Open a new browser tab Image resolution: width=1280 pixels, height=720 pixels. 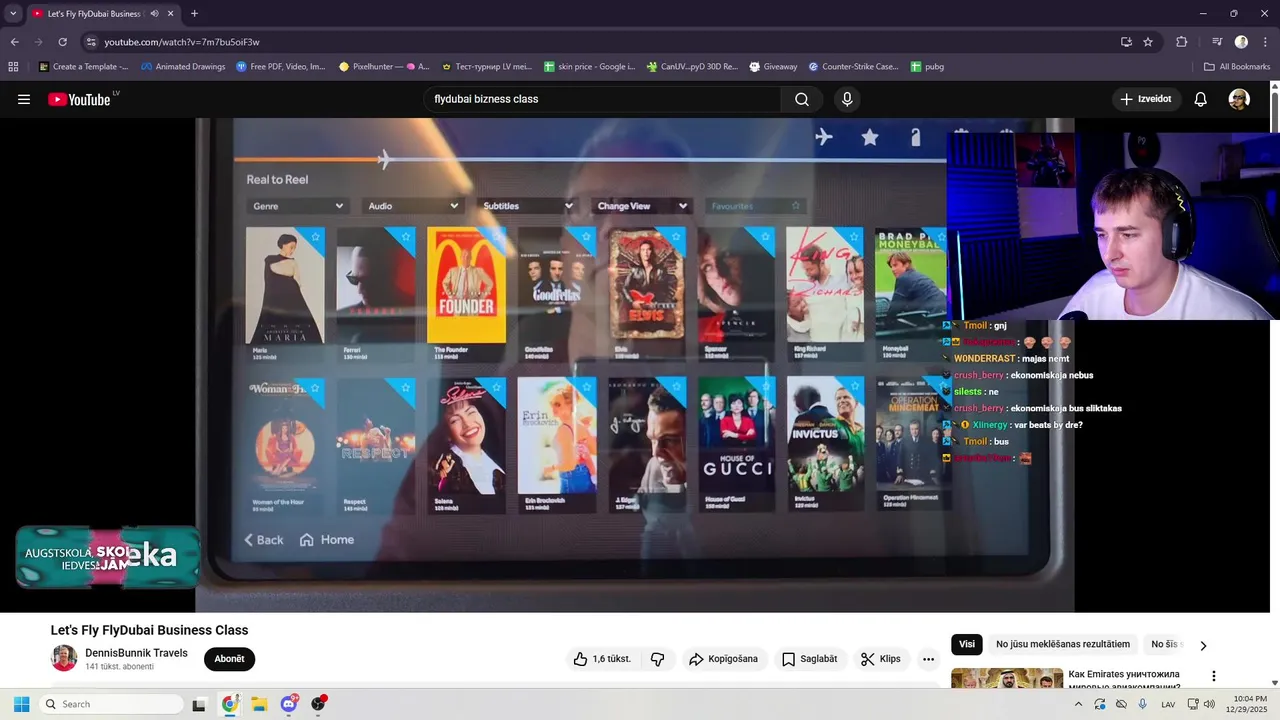194,14
